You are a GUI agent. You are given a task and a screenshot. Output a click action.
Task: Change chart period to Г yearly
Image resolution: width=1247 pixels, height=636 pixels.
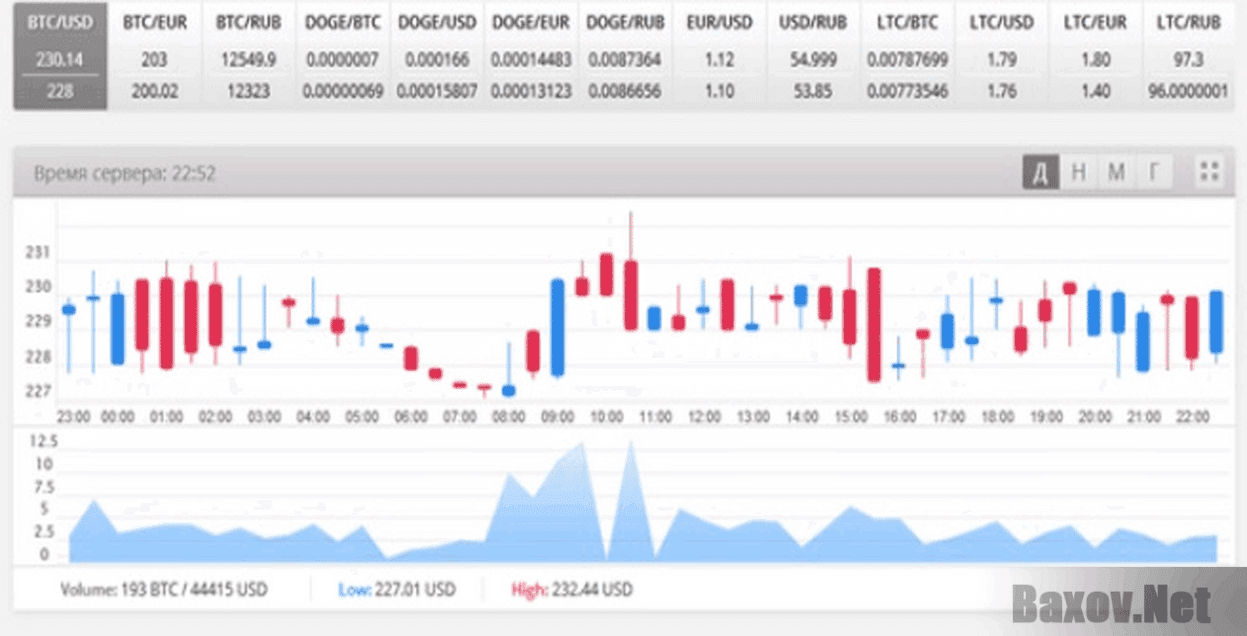click(x=1154, y=172)
